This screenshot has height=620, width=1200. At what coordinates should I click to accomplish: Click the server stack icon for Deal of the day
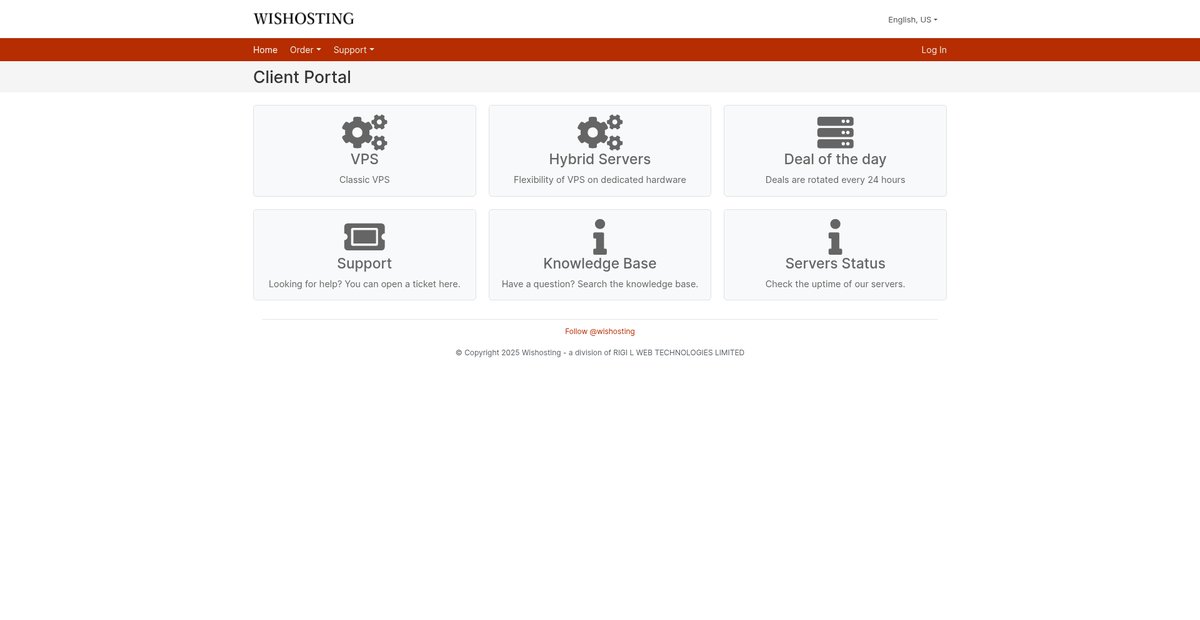tap(835, 132)
